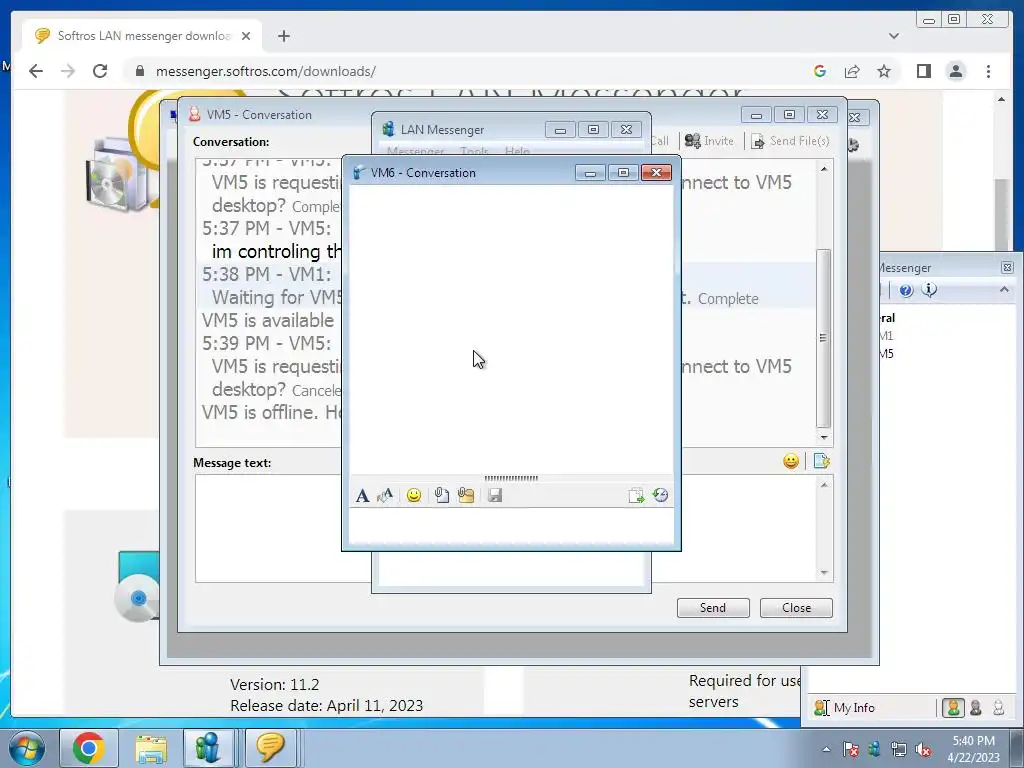Click the Close button in VM5 Conversation
This screenshot has height=768, width=1024.
tap(796, 608)
